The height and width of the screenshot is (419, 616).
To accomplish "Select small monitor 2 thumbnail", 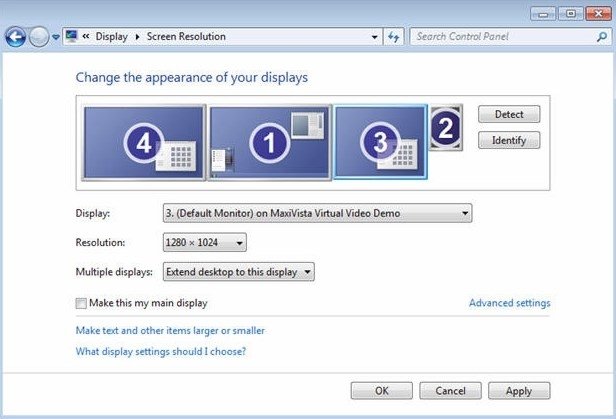I will pos(446,127).
